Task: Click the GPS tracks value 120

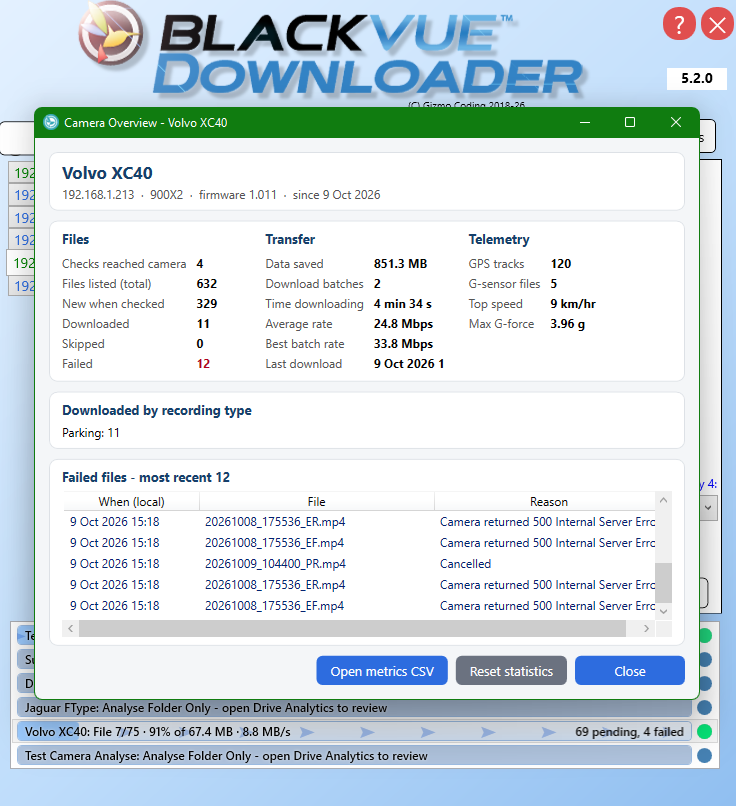Action: pos(561,264)
